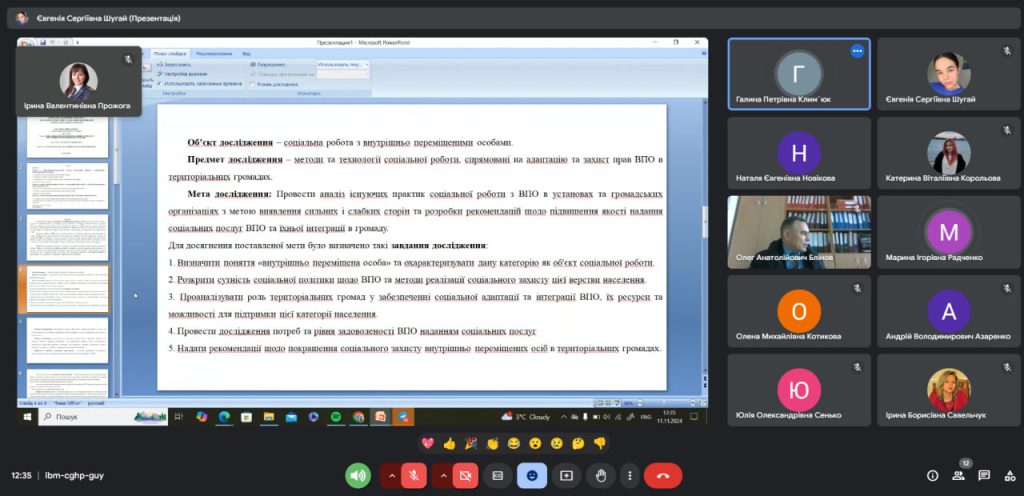Select Олег Анатолійович Блінов video tile
1024x496 pixels.
798,232
